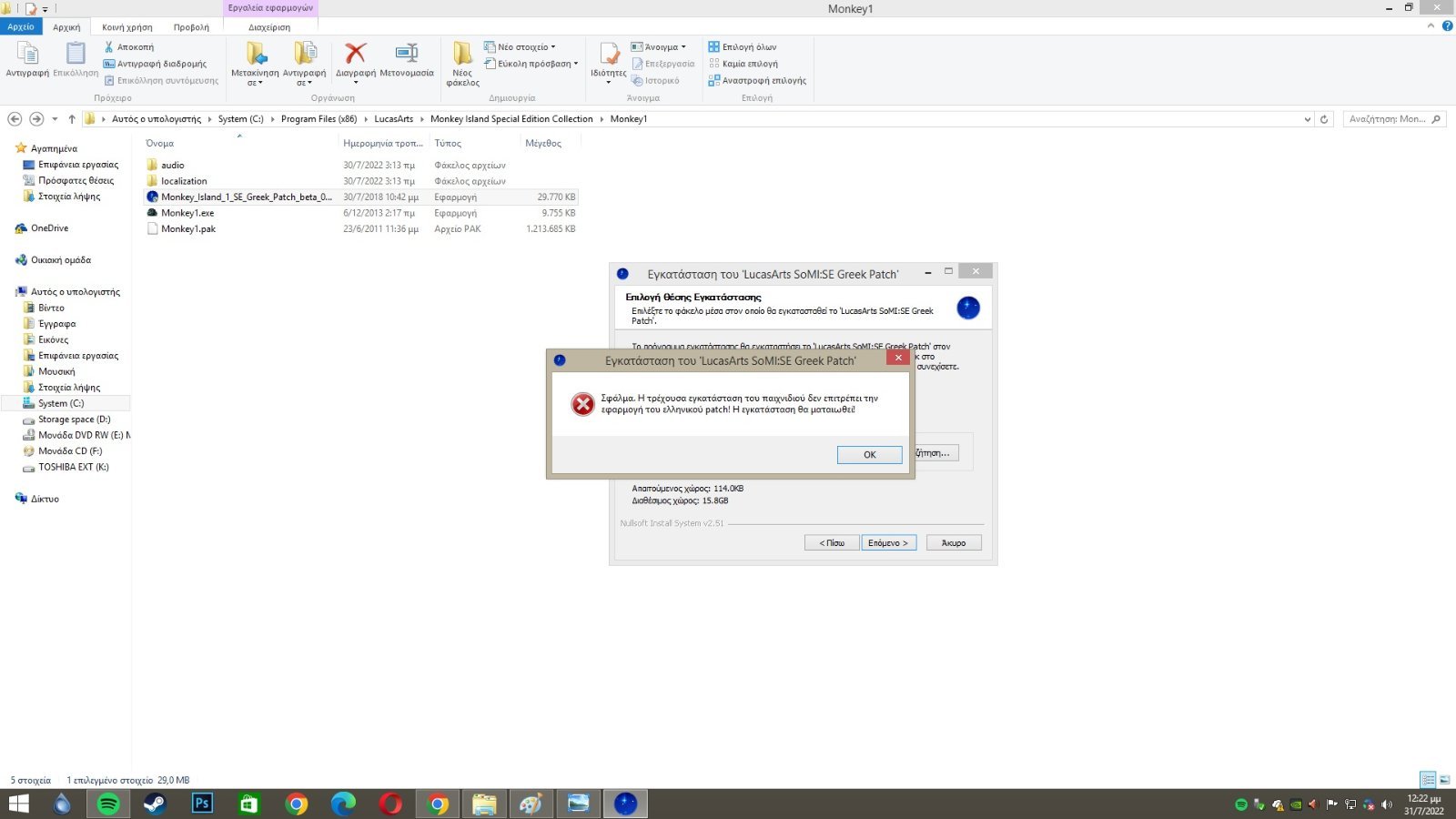Switch to the Κοινή χρήση tab
This screenshot has width=1456, height=819.
tap(127, 27)
